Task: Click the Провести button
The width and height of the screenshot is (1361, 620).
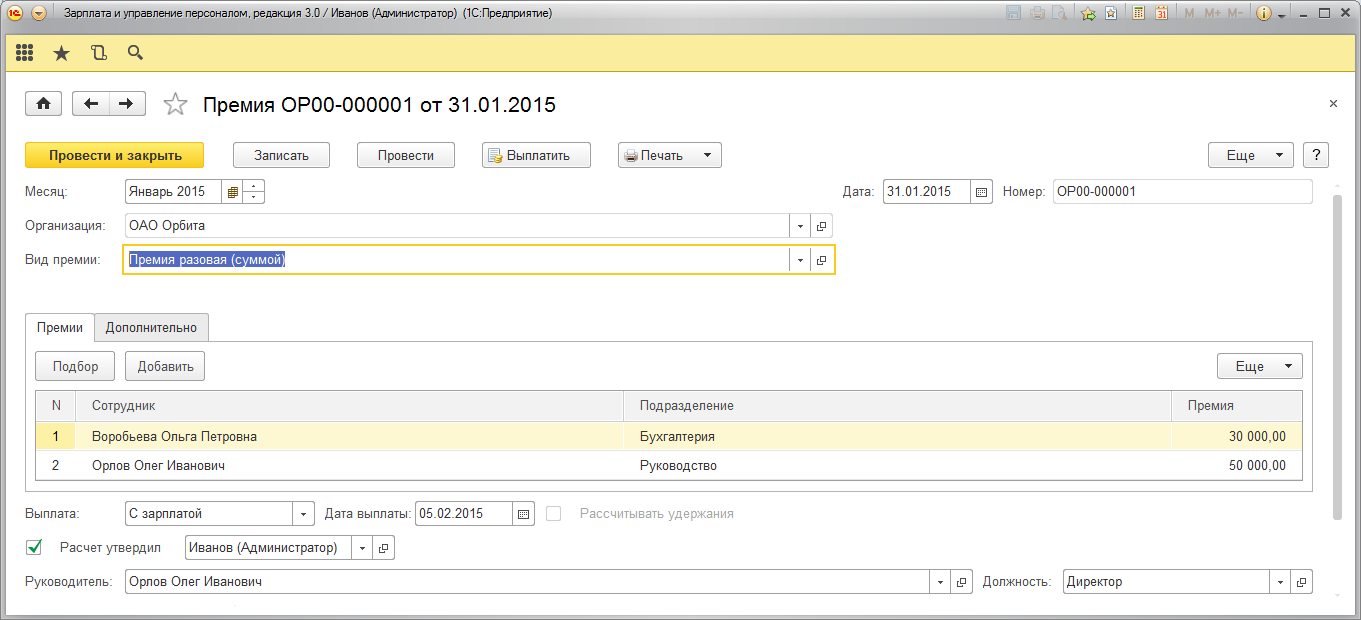Action: pos(406,155)
